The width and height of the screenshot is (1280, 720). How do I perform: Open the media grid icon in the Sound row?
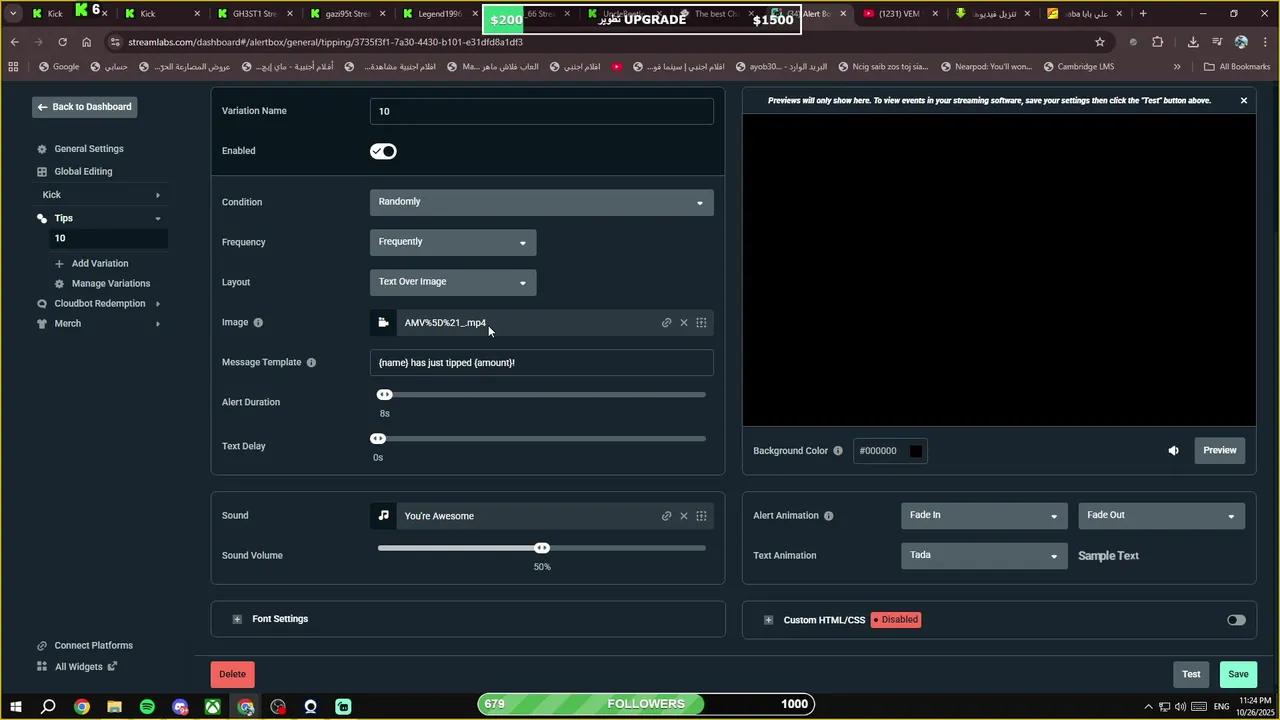pos(701,516)
